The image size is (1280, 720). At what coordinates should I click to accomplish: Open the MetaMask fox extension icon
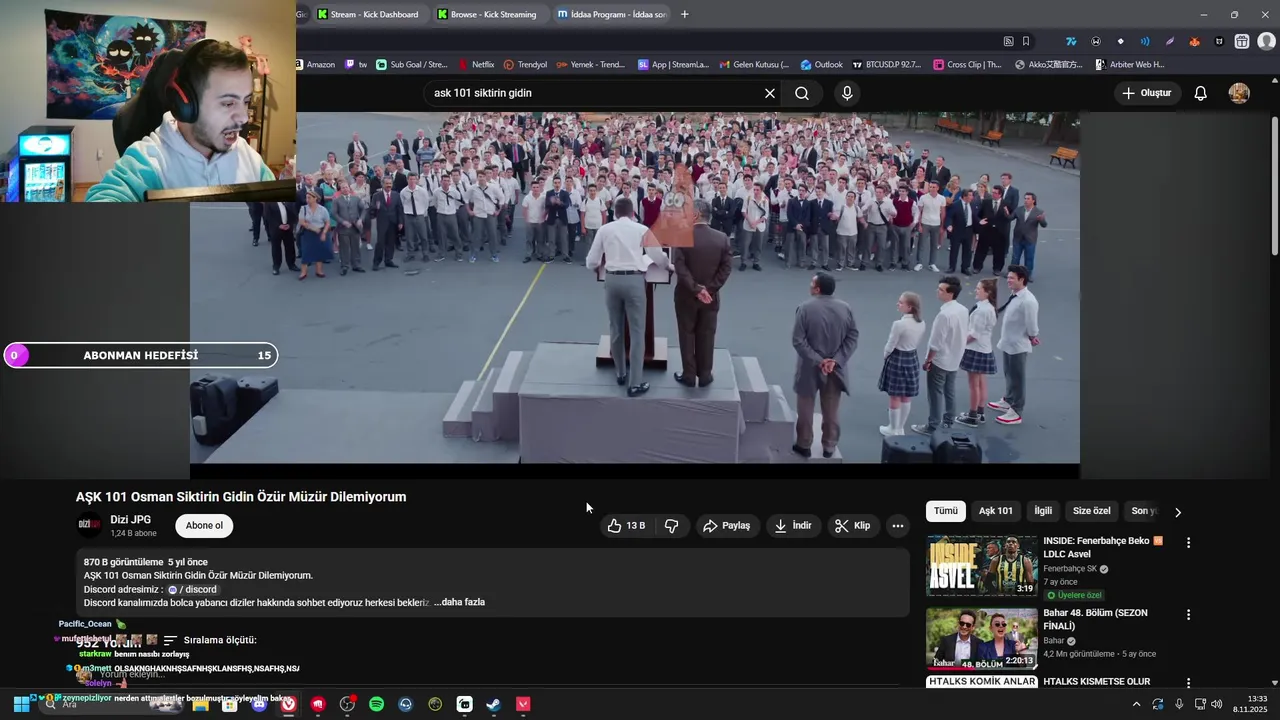pos(1194,41)
